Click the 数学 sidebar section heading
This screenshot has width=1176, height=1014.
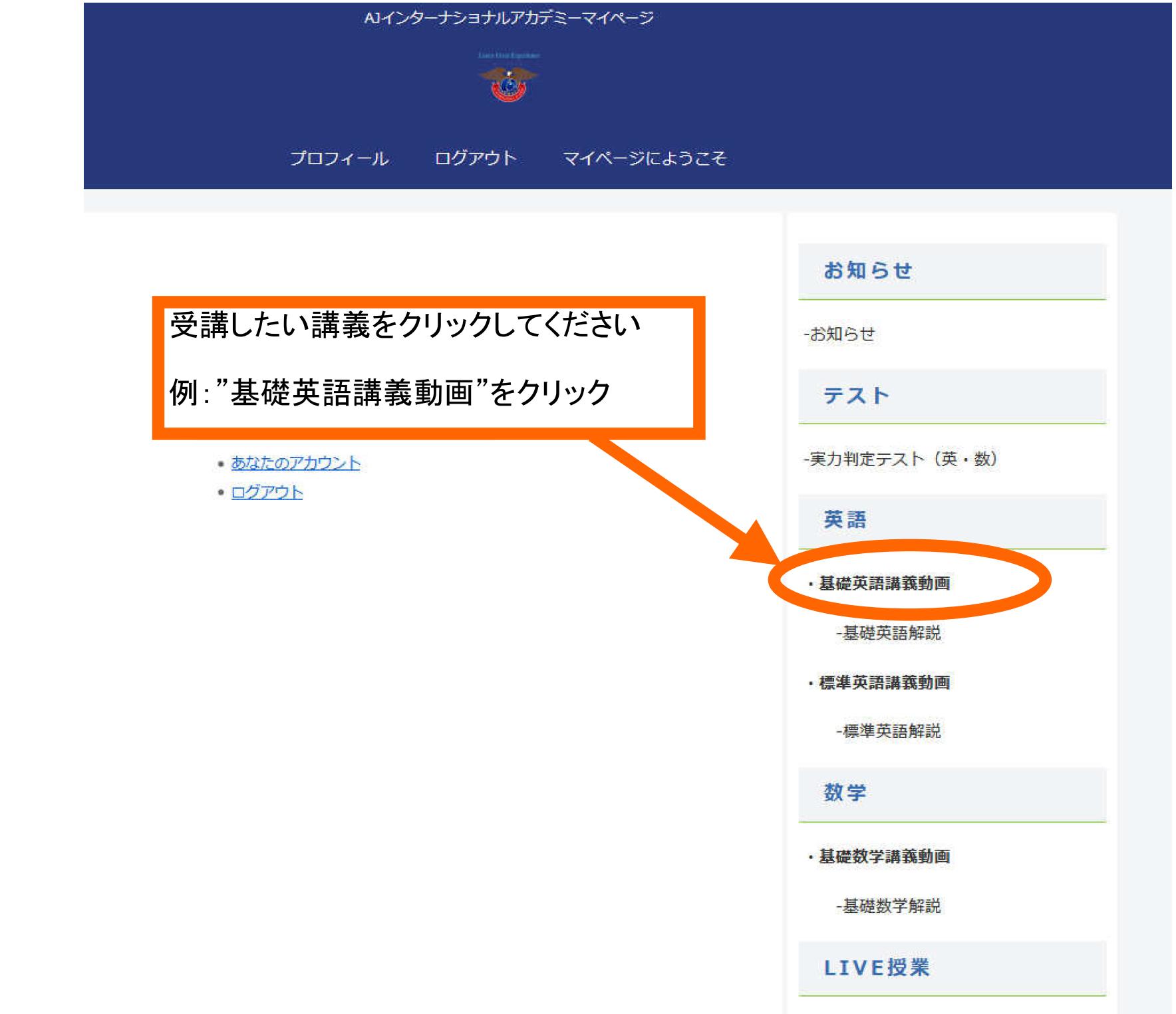click(x=845, y=793)
